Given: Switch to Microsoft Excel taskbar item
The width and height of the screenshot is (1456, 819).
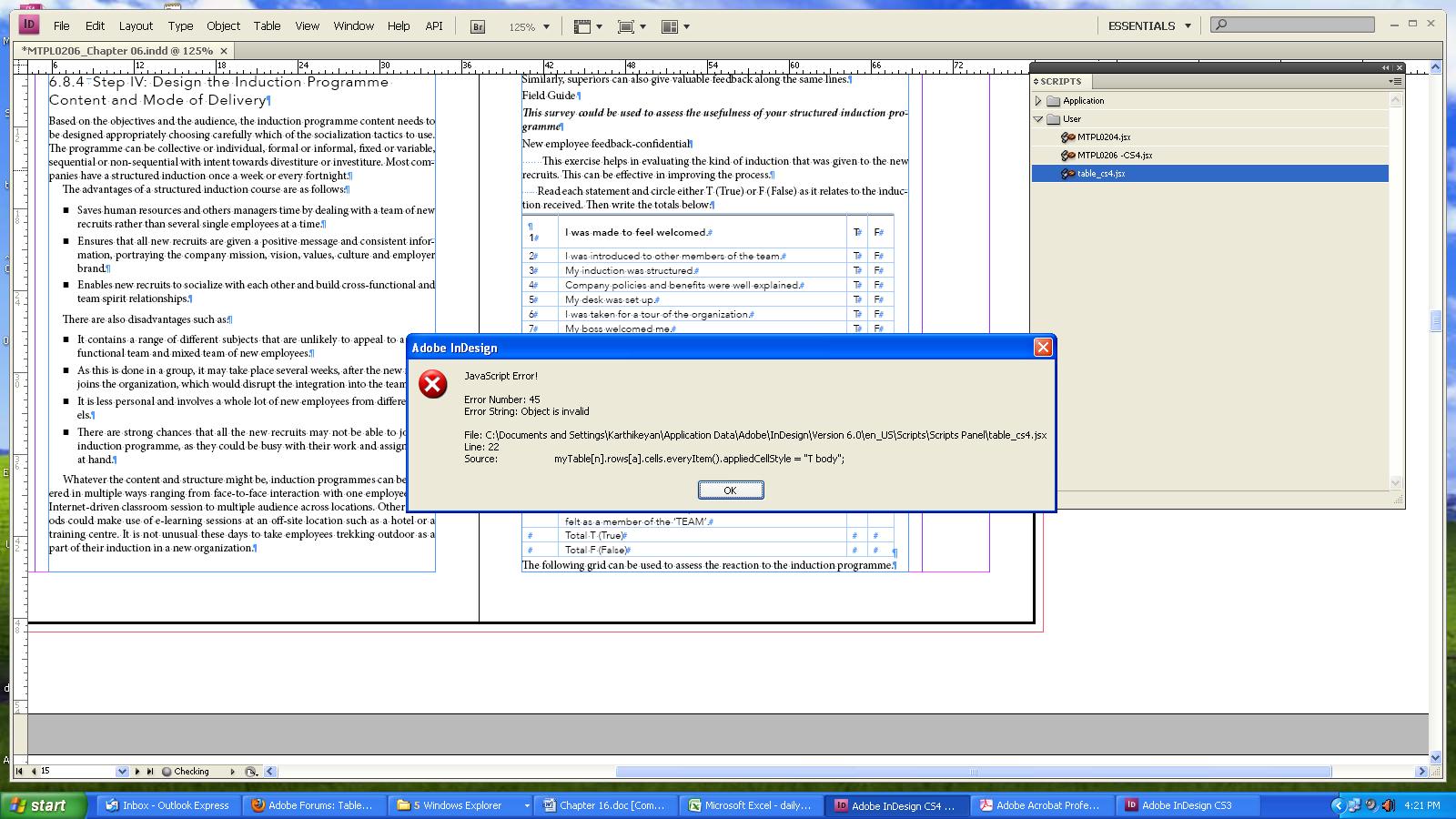Looking at the screenshot, I should click(x=752, y=805).
